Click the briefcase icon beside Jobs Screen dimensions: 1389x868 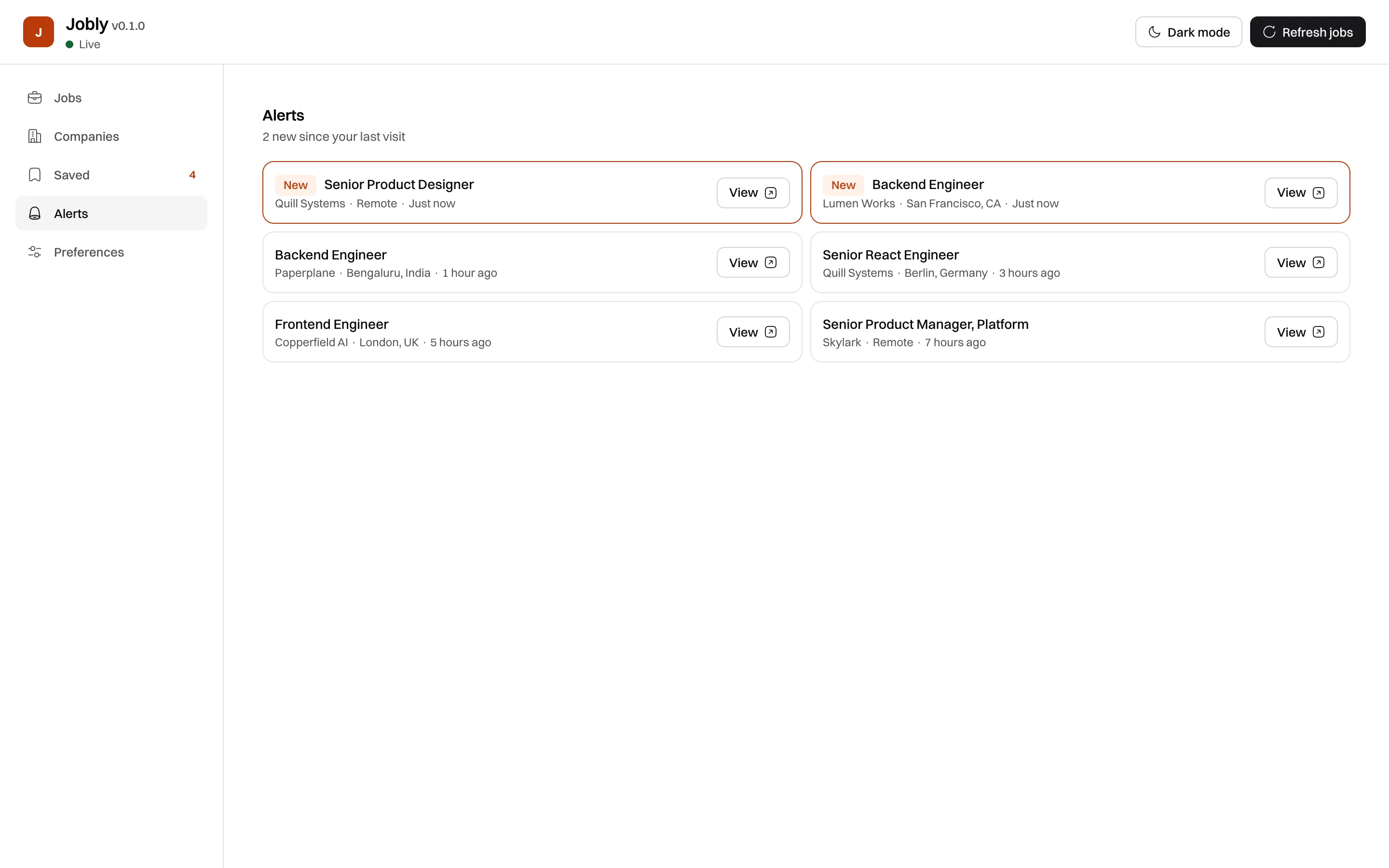pos(34,97)
